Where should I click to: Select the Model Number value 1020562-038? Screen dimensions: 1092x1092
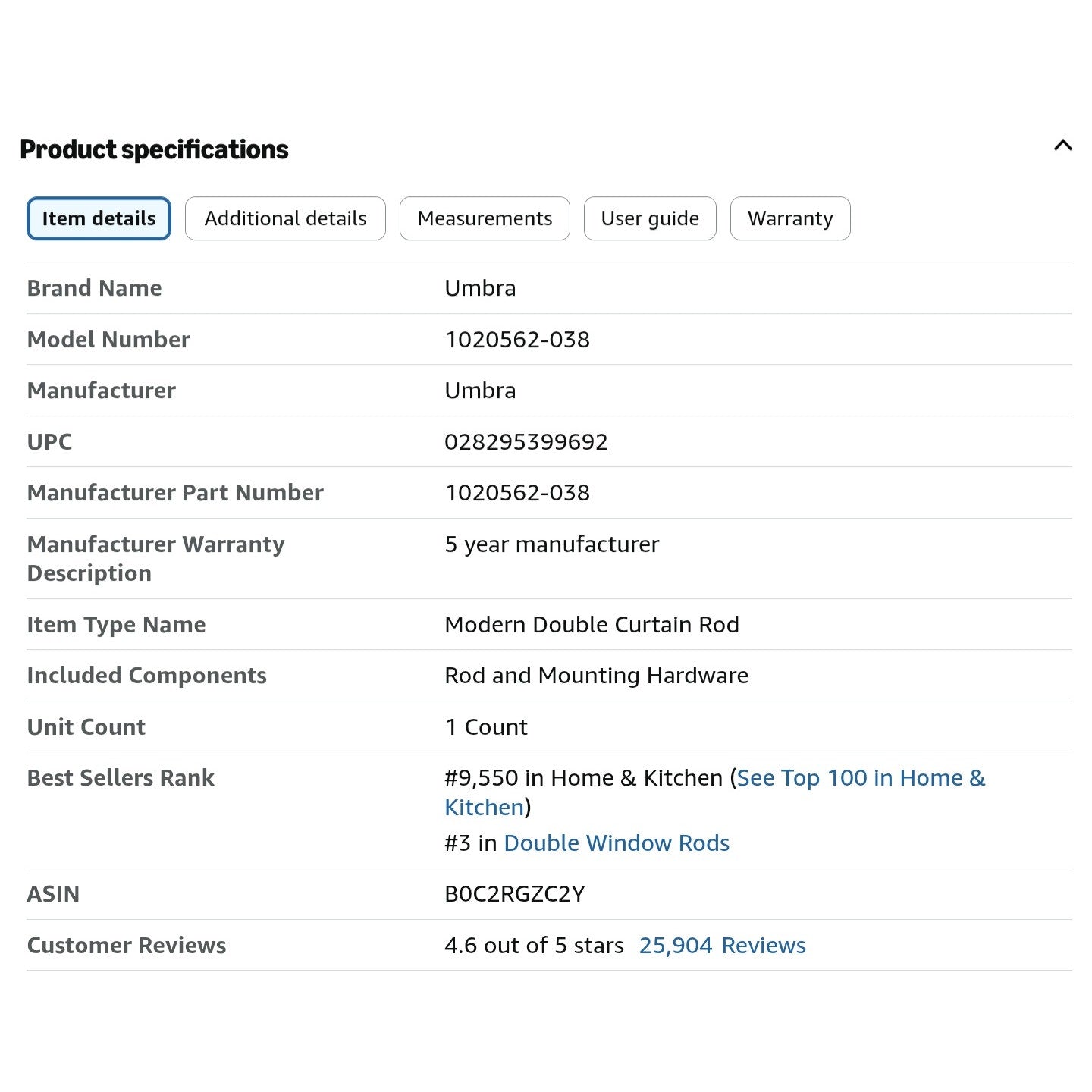(517, 340)
